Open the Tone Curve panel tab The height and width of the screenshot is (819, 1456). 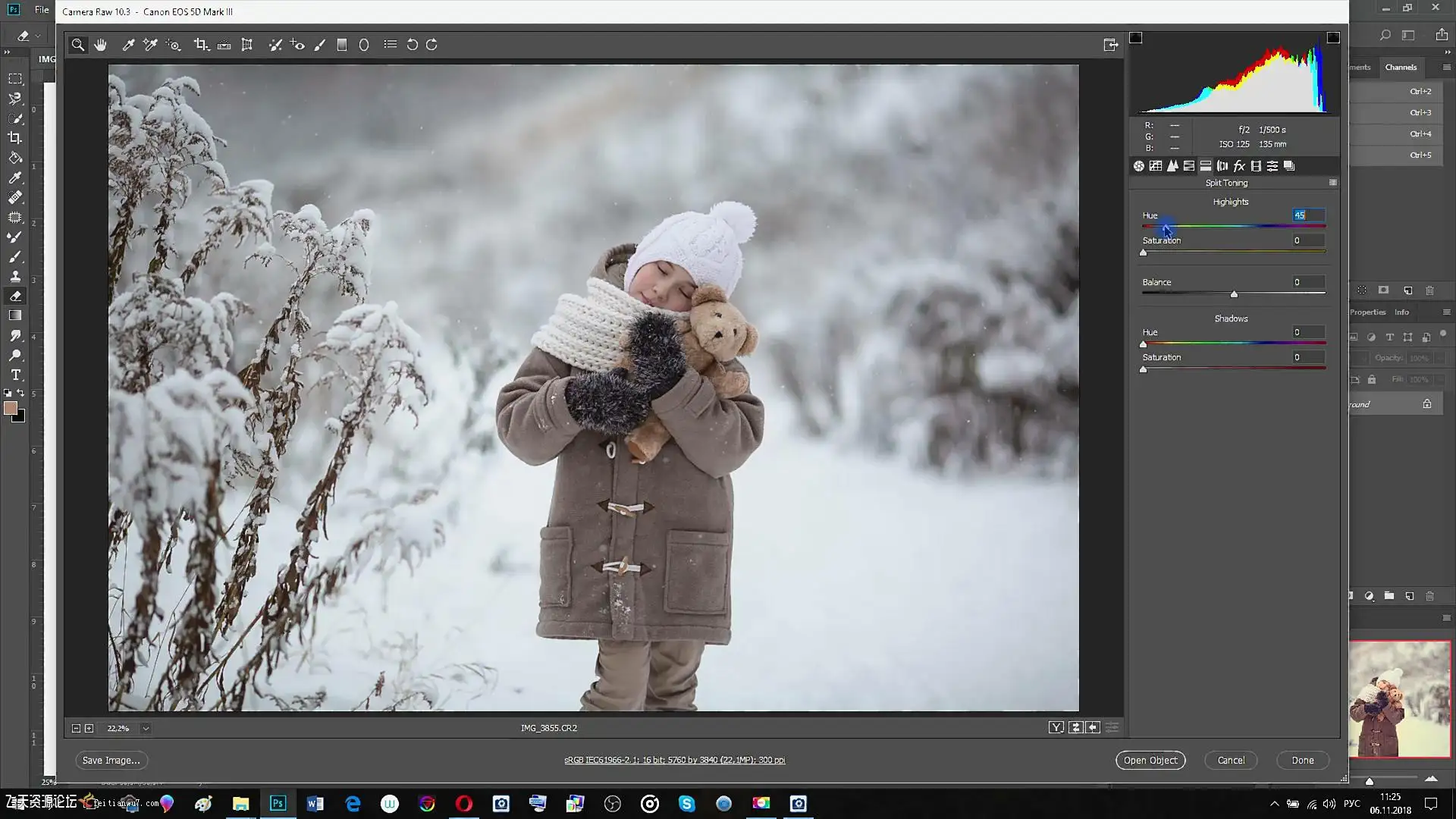coord(1155,166)
